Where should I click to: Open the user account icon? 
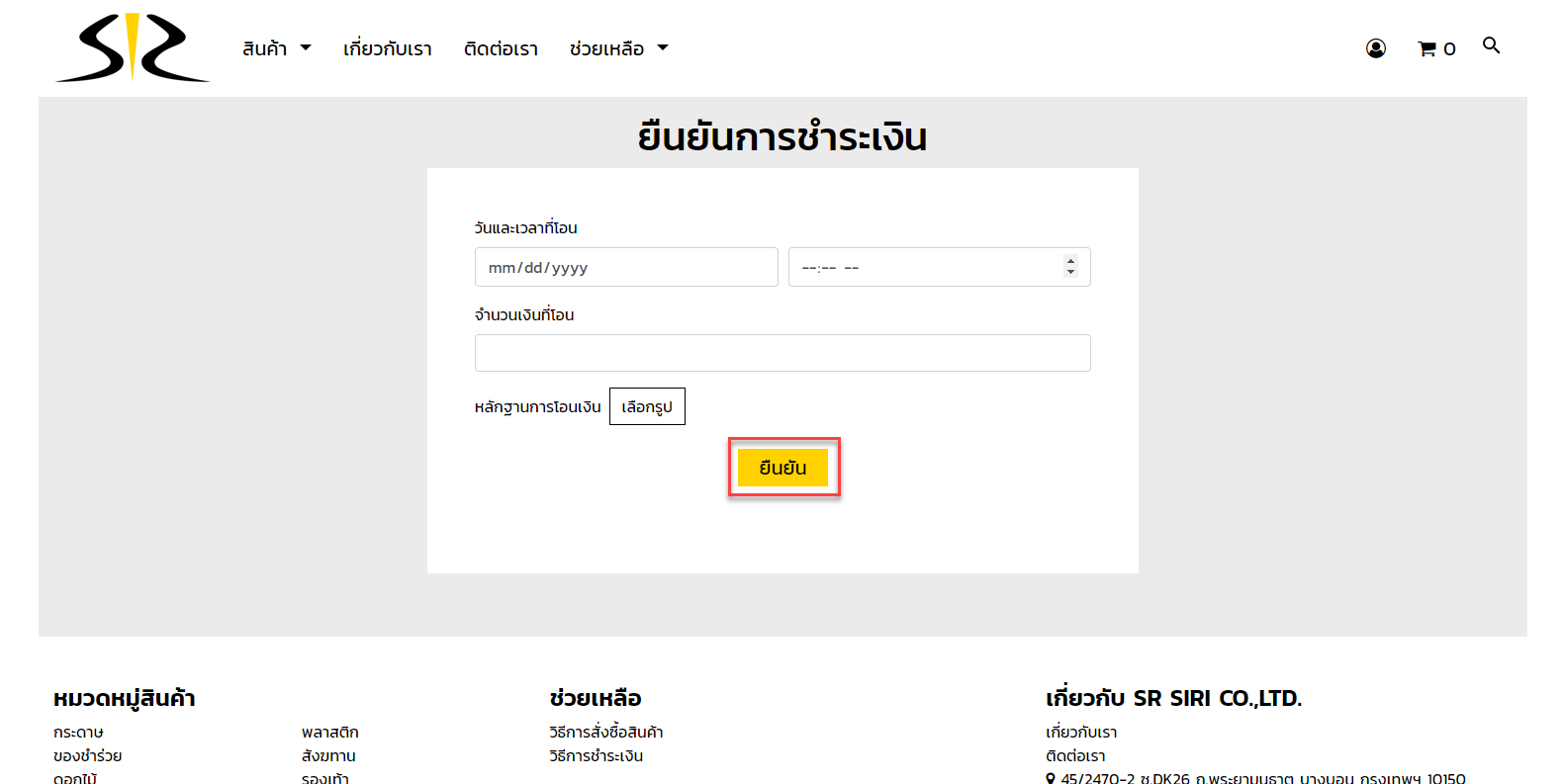(x=1375, y=48)
